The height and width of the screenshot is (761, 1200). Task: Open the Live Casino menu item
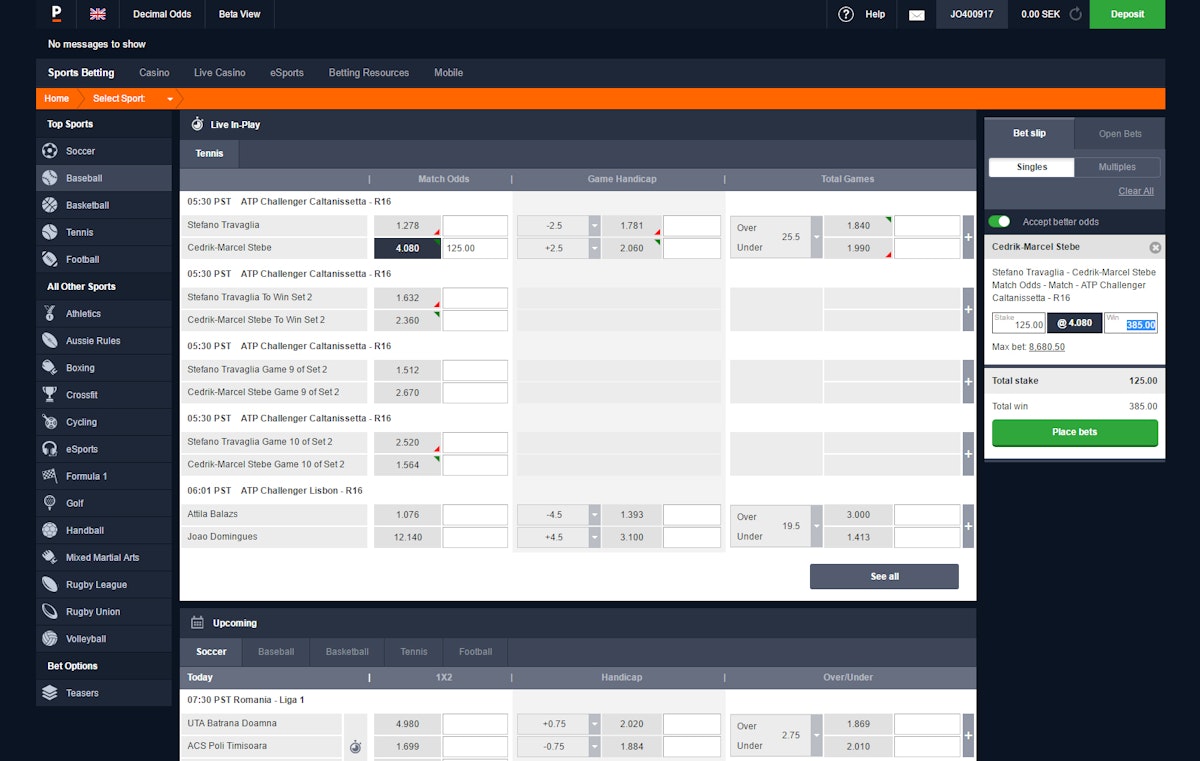(x=219, y=73)
